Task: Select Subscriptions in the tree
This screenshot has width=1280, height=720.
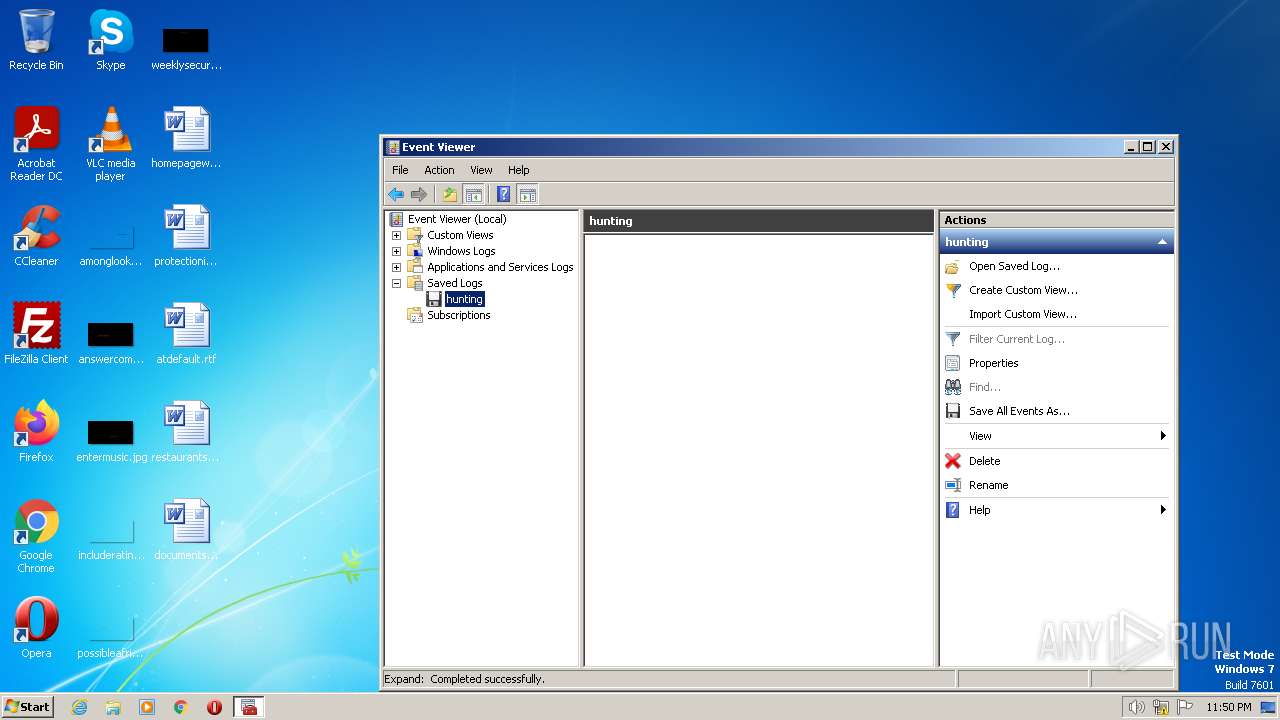Action: click(459, 315)
